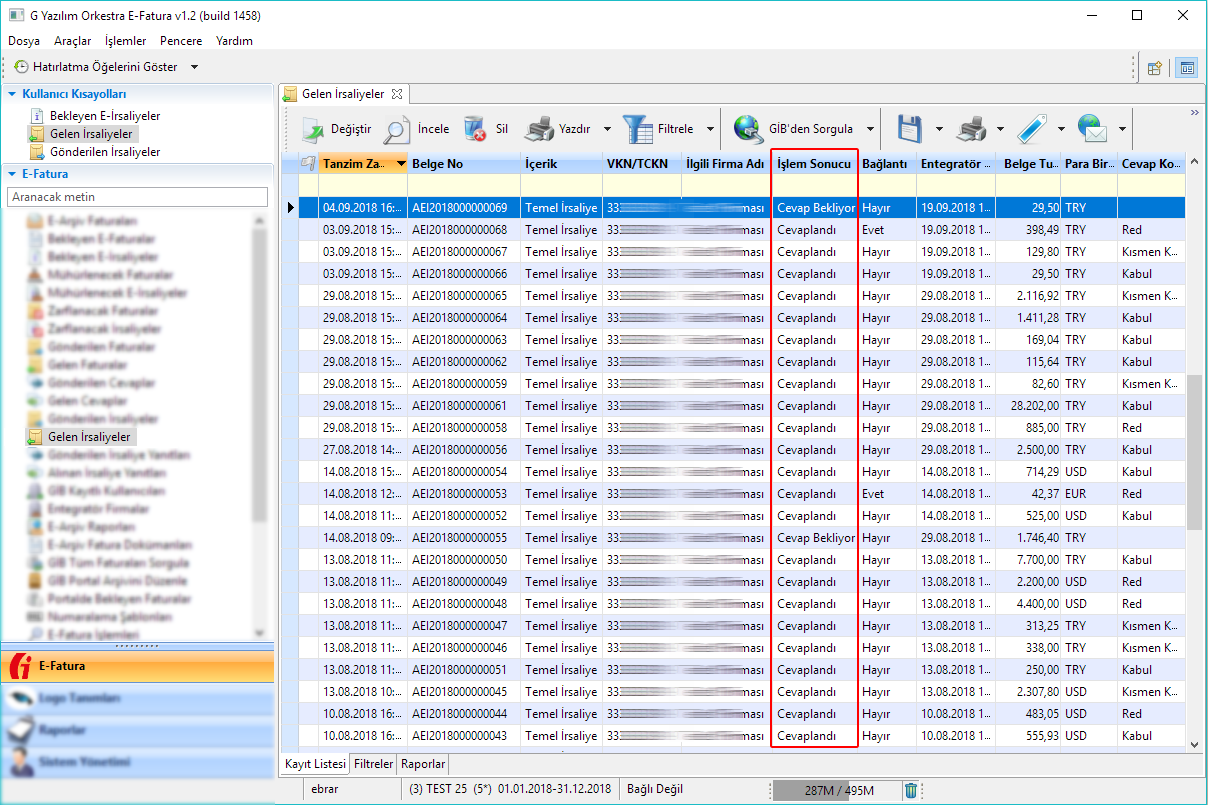Open the Filtrele dropdown arrow
The height and width of the screenshot is (805, 1208).
[710, 129]
